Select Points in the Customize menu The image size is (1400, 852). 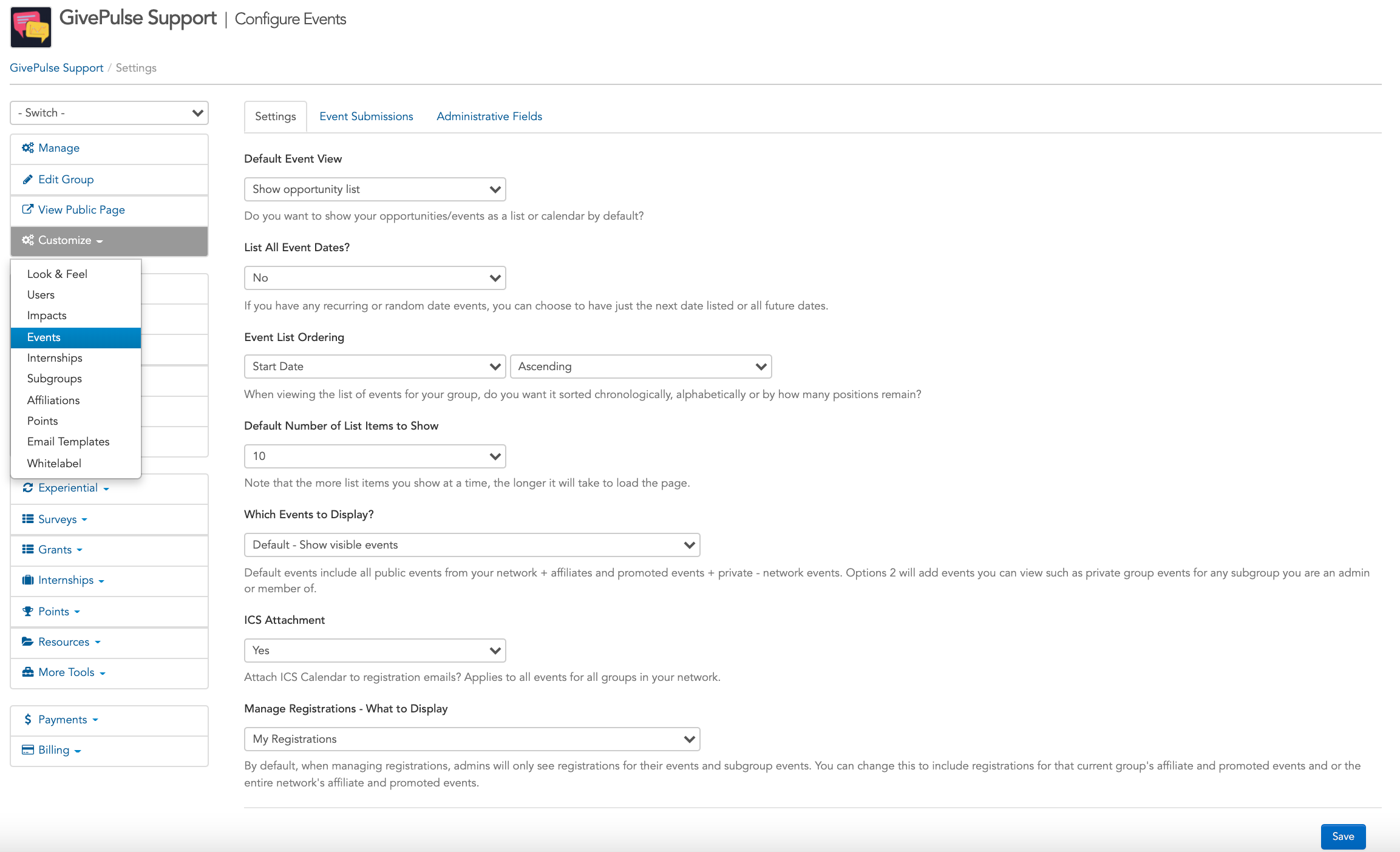click(x=76, y=421)
